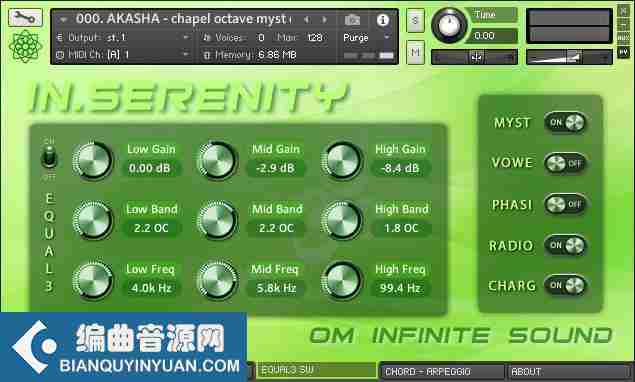The image size is (635, 382).
Task: Click the High Freq value 99.4 Hz
Action: [400, 288]
